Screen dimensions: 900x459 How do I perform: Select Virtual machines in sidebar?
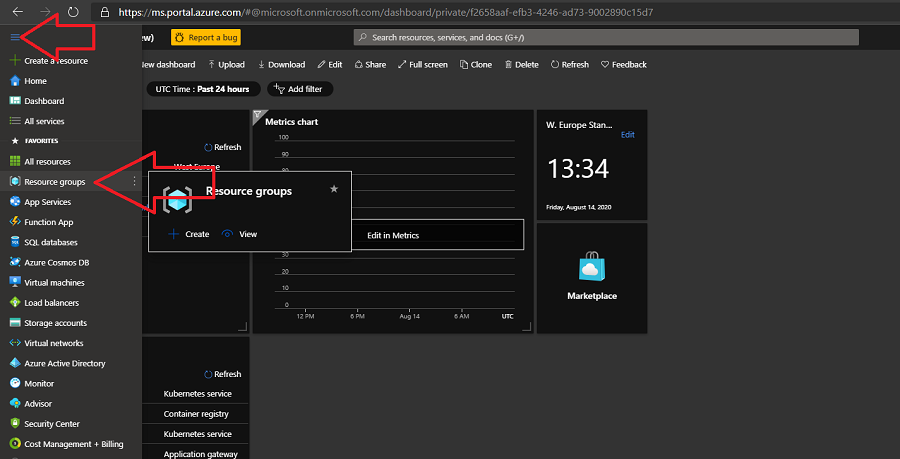(x=56, y=282)
